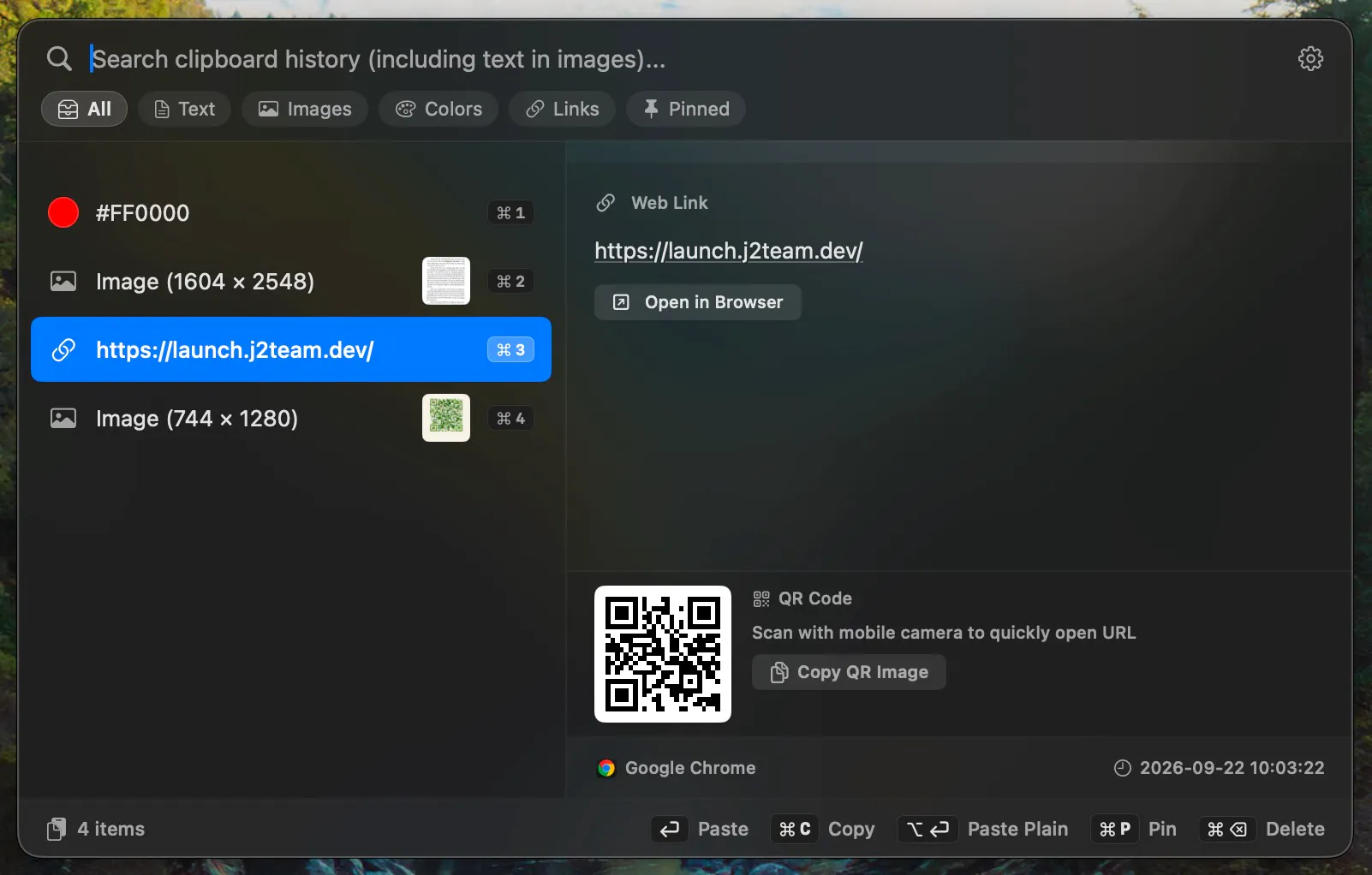Show Pinned clipboard items
Image resolution: width=1372 pixels, height=875 pixels.
[686, 109]
